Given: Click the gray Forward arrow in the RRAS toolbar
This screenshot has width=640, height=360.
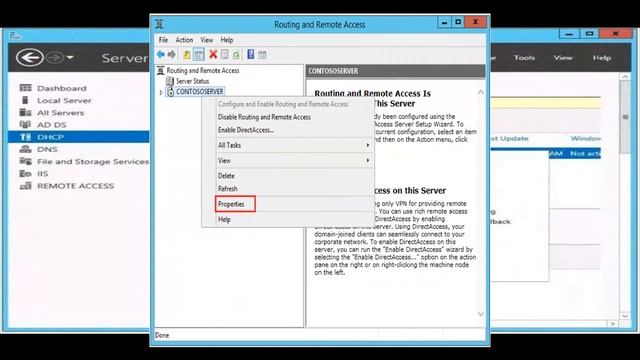Looking at the screenshot, I should click(171, 54).
